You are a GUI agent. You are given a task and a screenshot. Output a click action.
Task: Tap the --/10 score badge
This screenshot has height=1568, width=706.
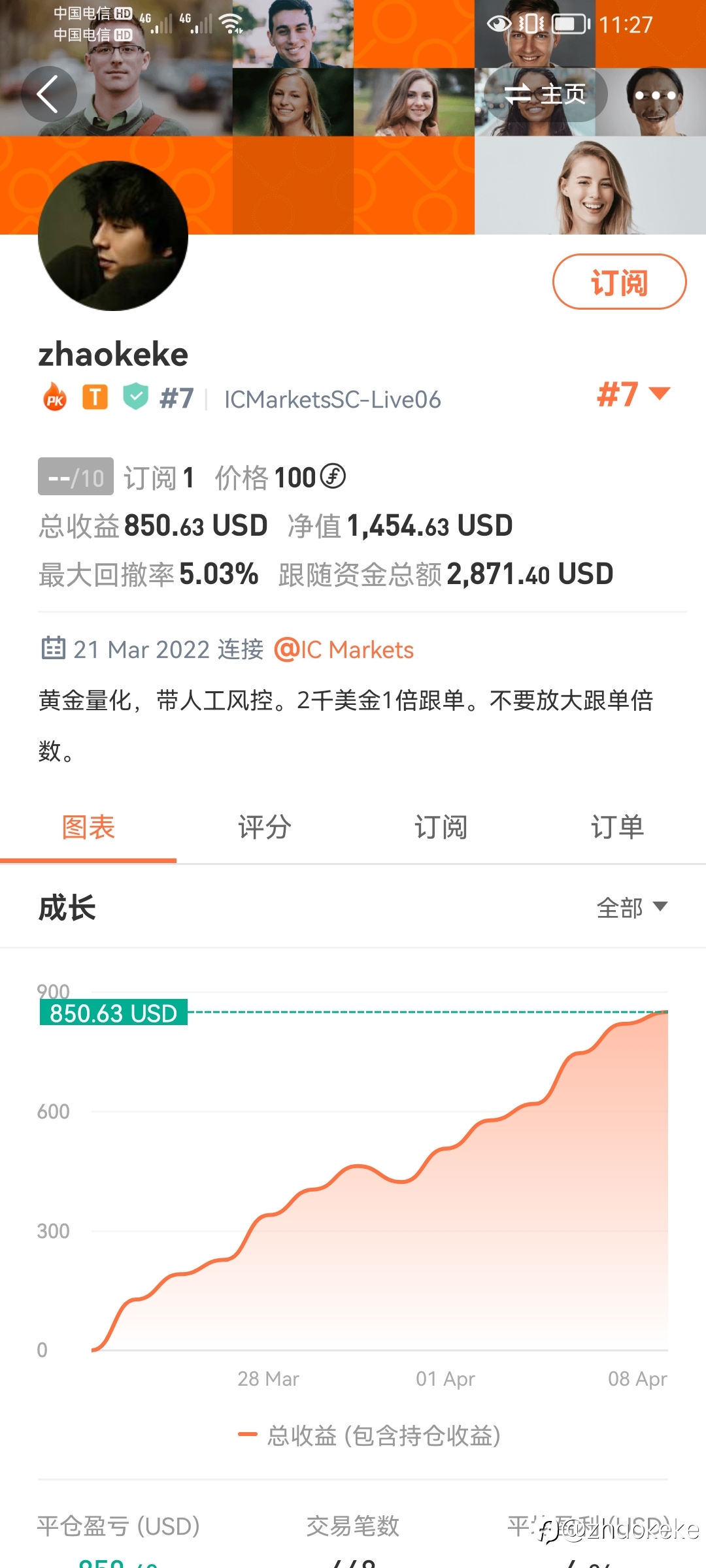tap(76, 476)
